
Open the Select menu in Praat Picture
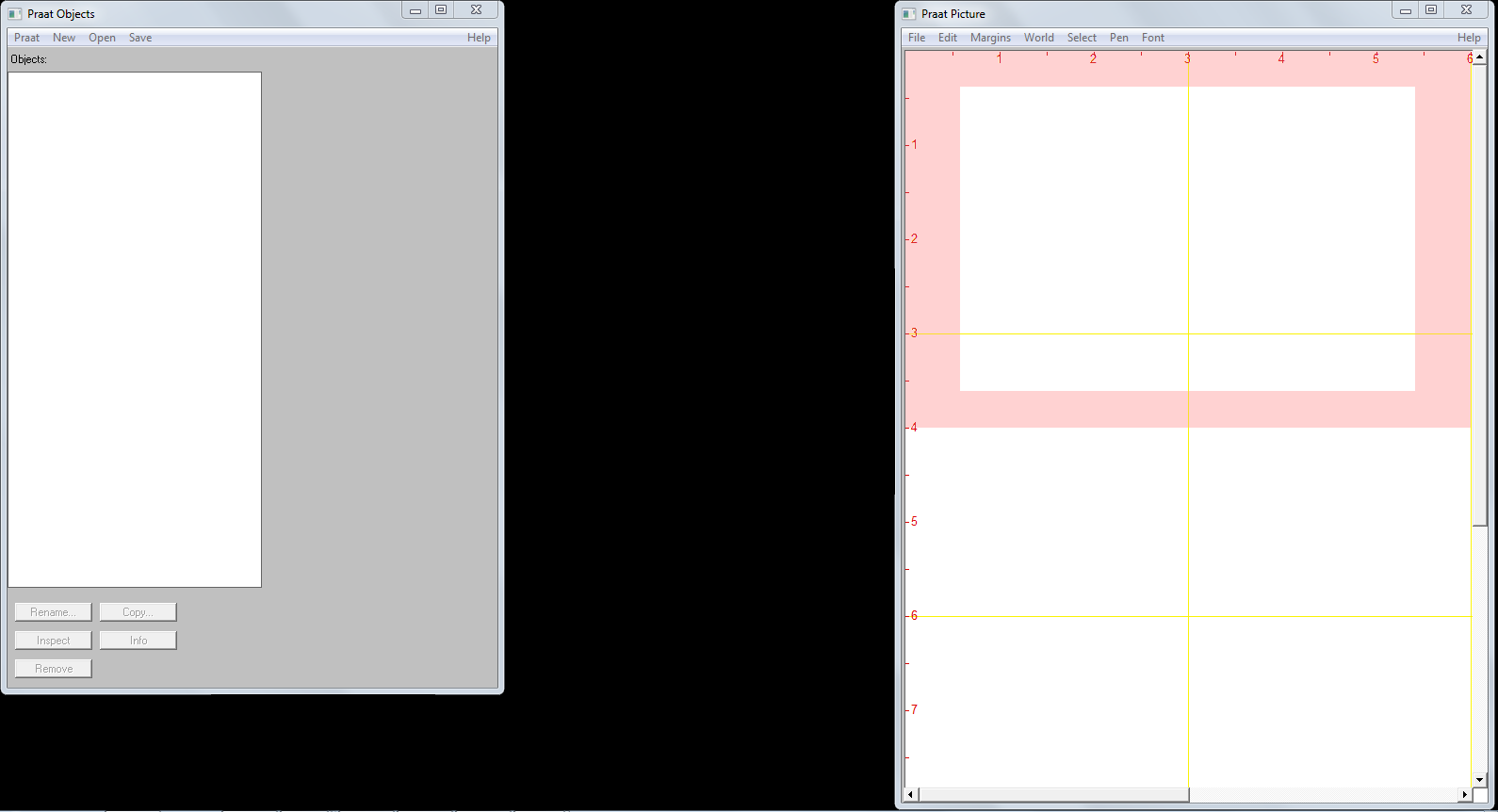1082,38
